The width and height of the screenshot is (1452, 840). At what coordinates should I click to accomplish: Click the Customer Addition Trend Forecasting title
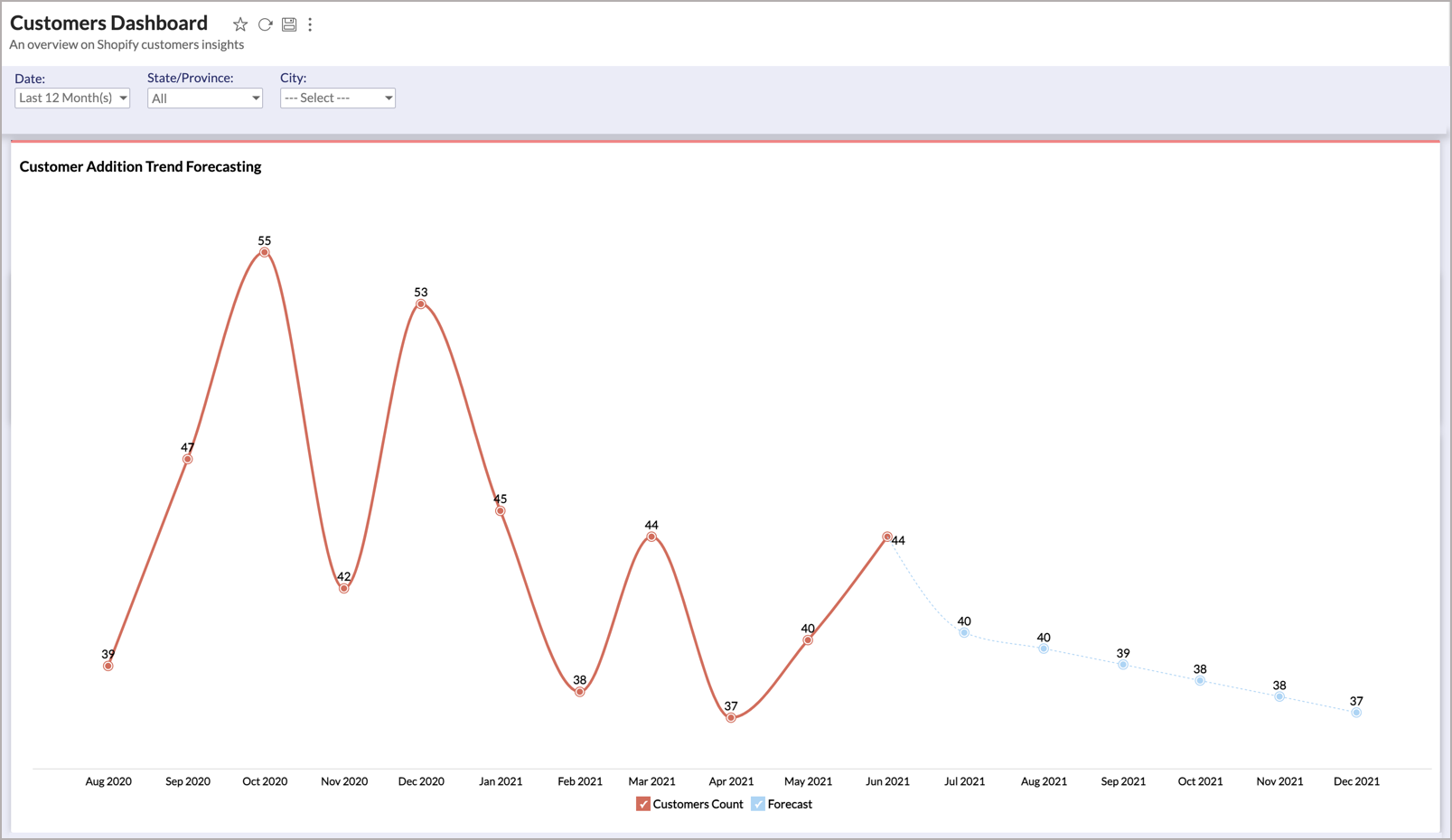(x=140, y=166)
